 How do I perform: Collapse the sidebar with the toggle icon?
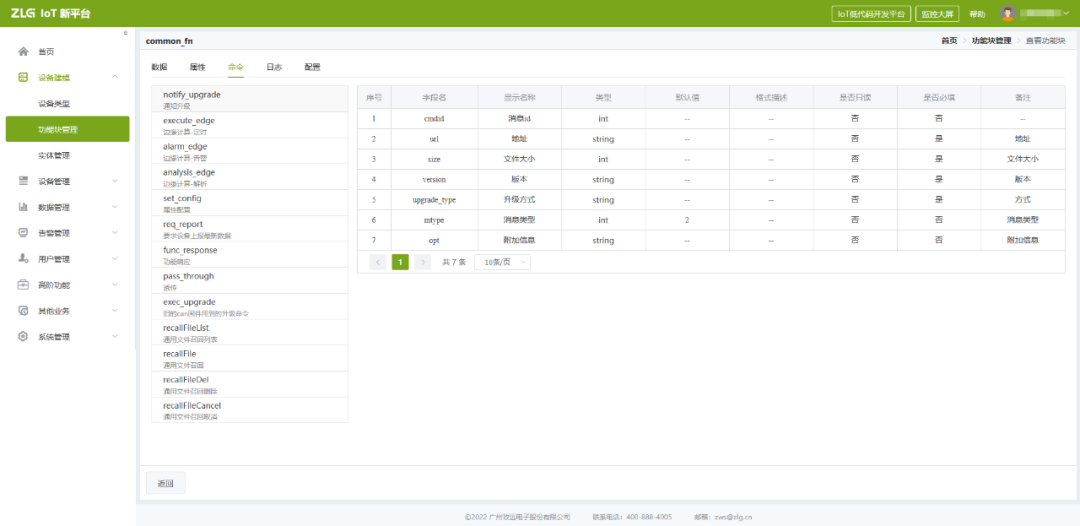(x=125, y=33)
